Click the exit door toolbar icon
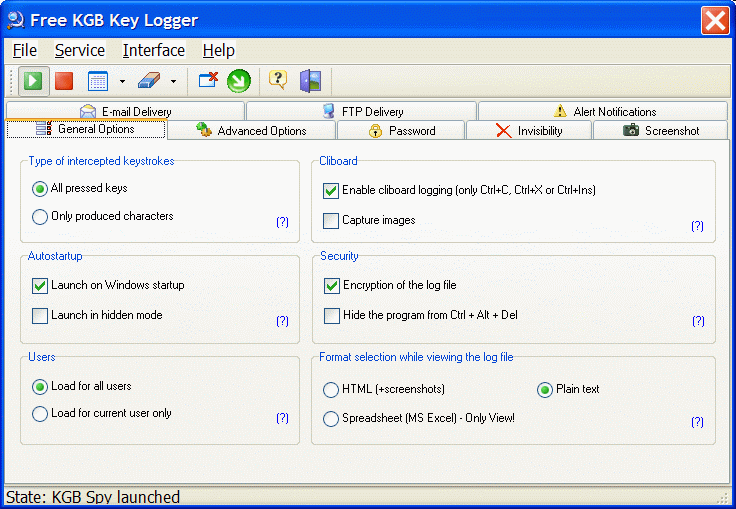 (x=311, y=81)
